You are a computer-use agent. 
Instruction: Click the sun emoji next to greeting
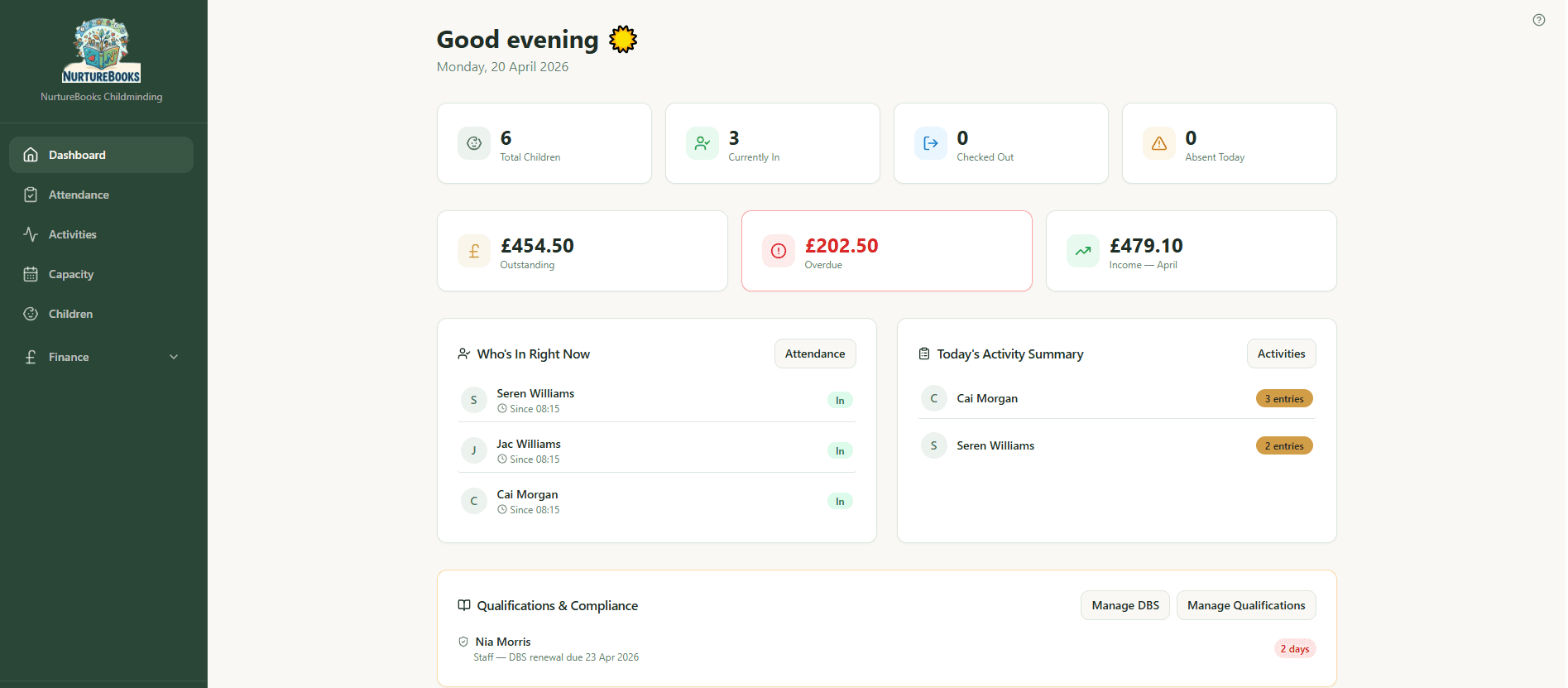(623, 39)
